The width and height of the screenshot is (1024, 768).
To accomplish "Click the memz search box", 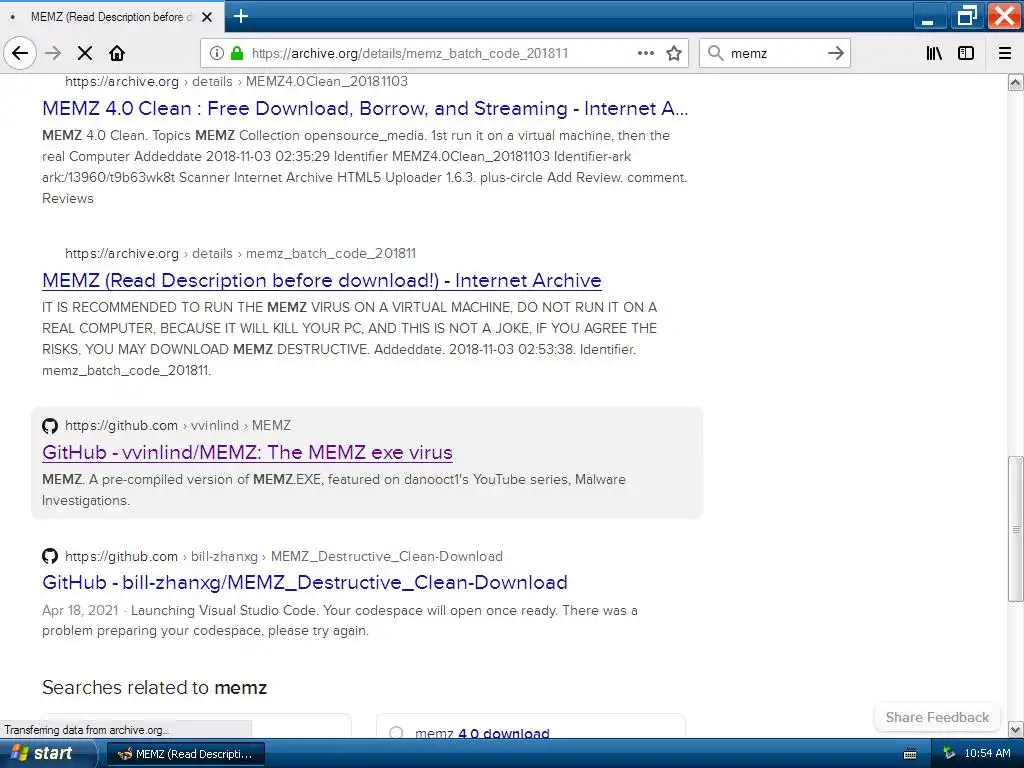I will pos(775,53).
